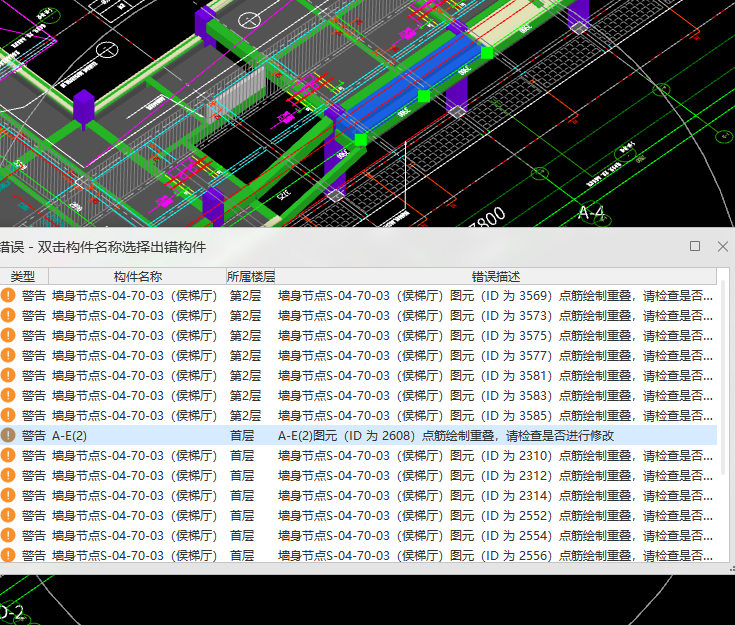Click the warning icon for ID 3577 row
The image size is (735, 625).
(x=8, y=355)
